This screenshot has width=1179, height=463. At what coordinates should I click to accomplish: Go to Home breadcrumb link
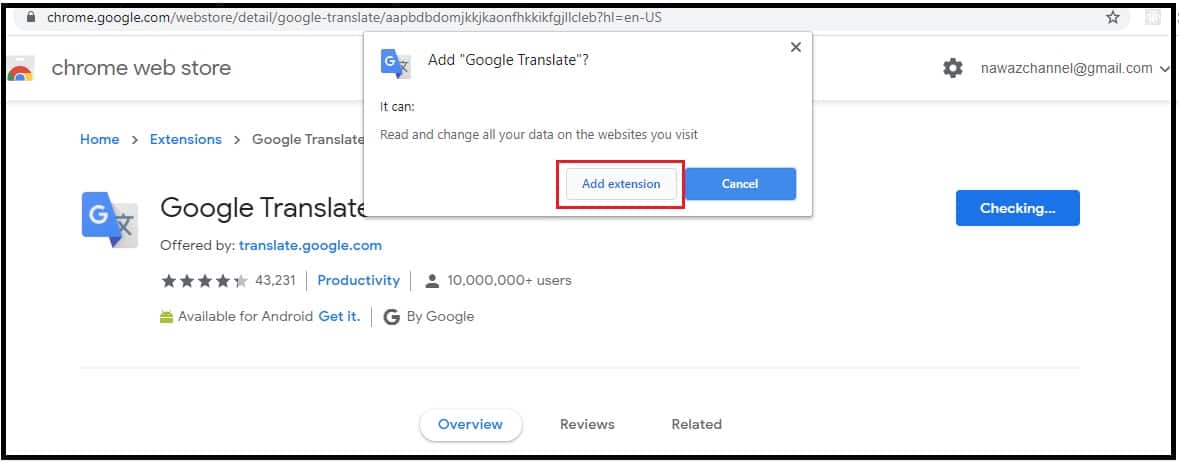99,139
